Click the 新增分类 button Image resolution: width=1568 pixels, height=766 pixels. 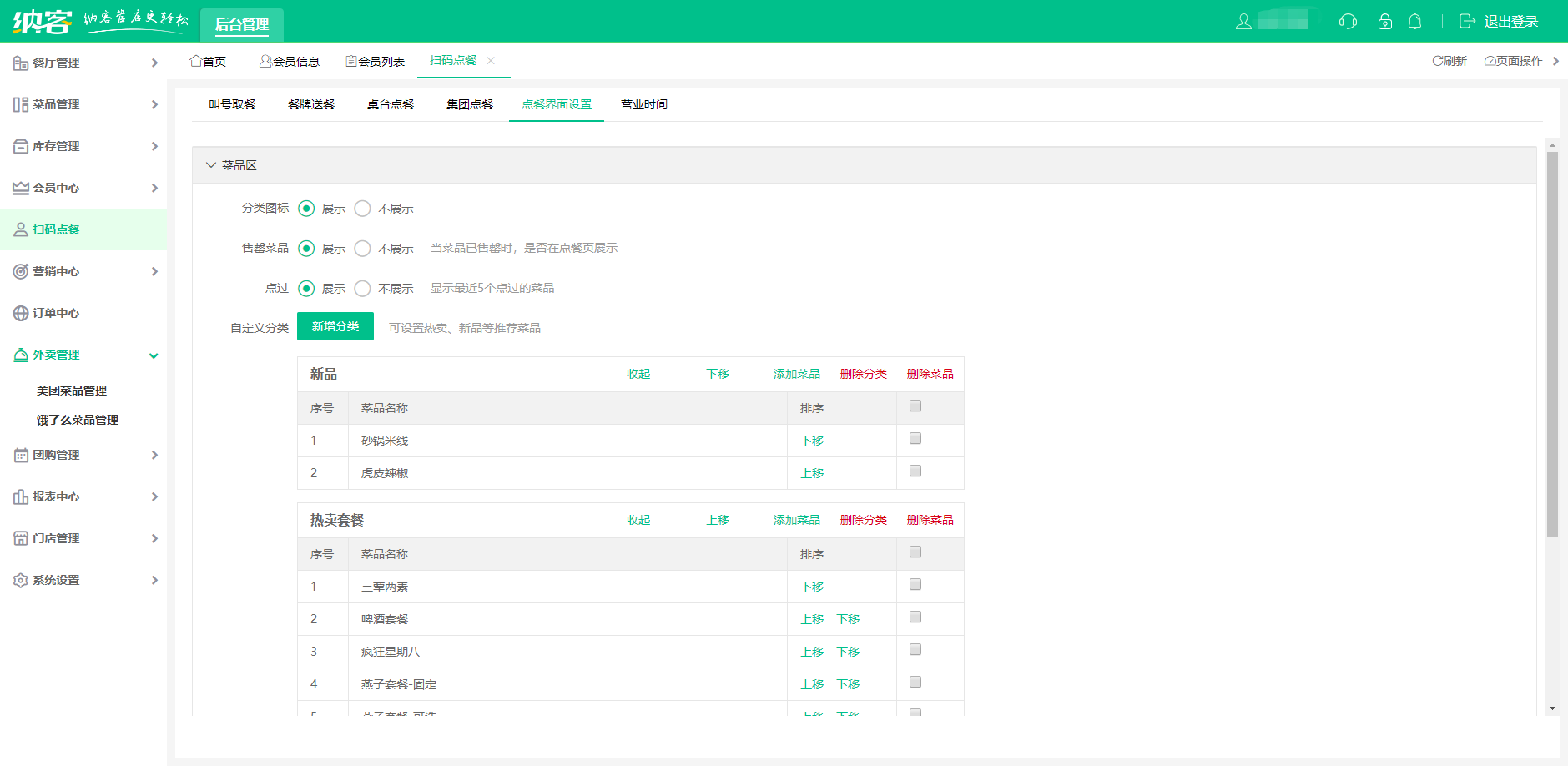(x=335, y=326)
